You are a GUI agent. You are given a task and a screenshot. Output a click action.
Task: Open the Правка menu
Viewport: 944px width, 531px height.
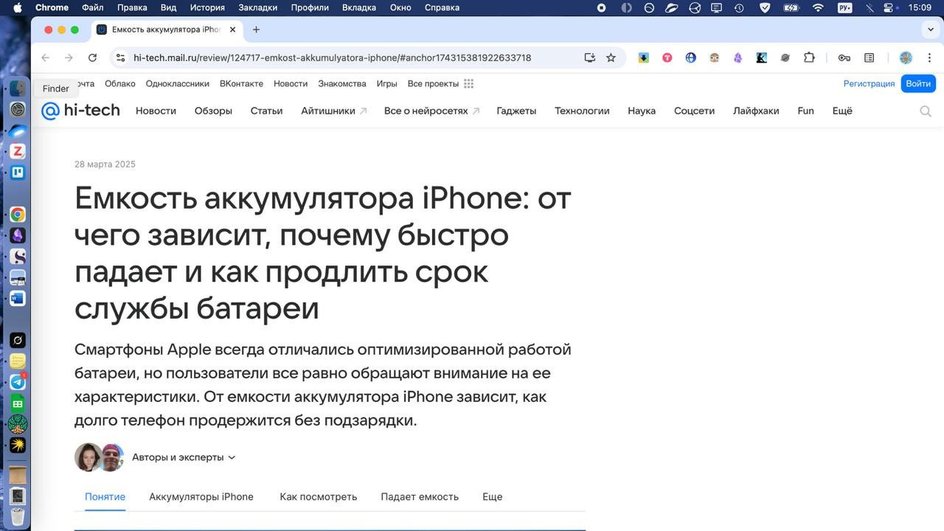pos(132,8)
